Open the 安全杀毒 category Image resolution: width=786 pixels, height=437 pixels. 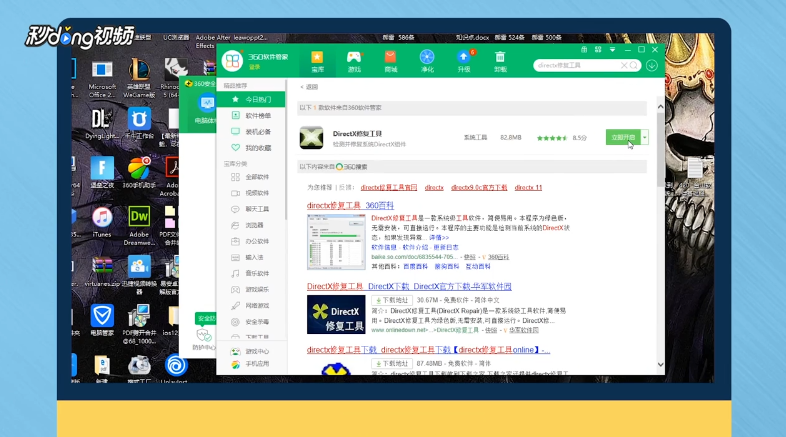click(x=251, y=322)
